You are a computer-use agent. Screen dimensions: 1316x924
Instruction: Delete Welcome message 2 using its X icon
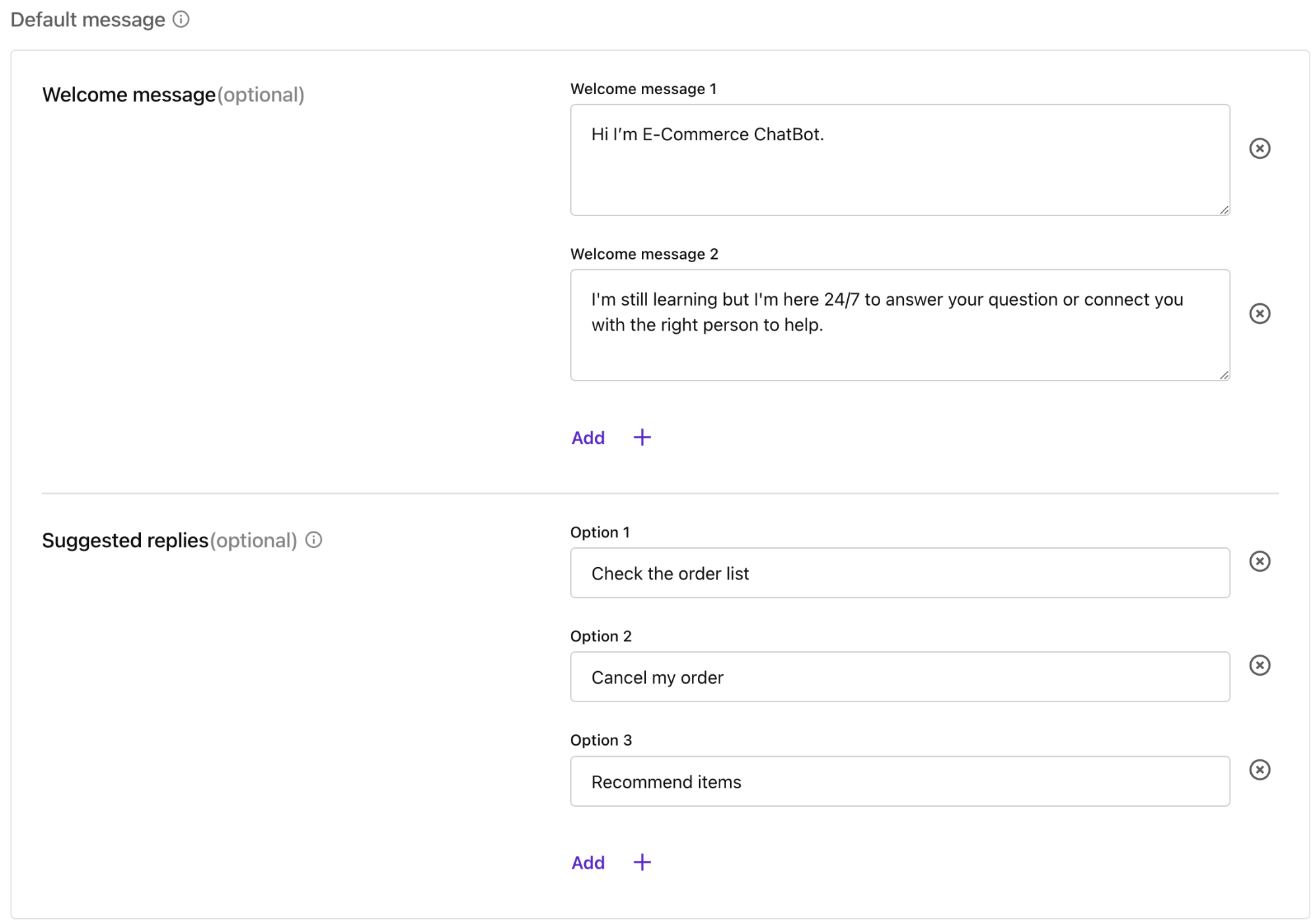1259,313
